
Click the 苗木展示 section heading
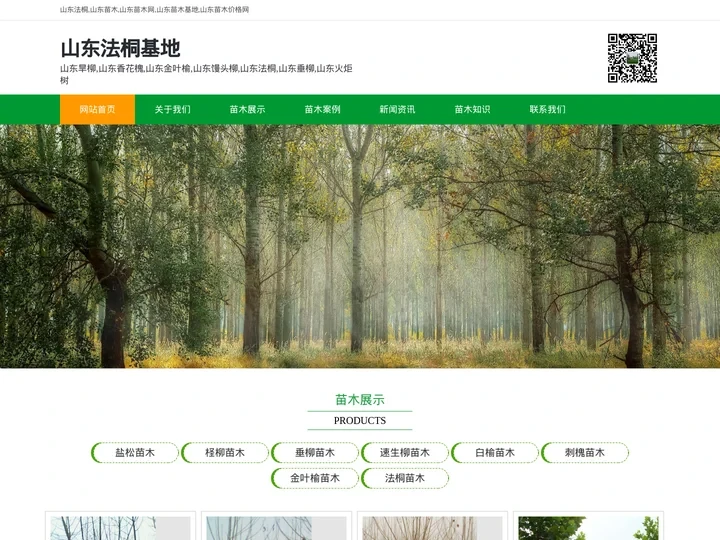point(360,400)
